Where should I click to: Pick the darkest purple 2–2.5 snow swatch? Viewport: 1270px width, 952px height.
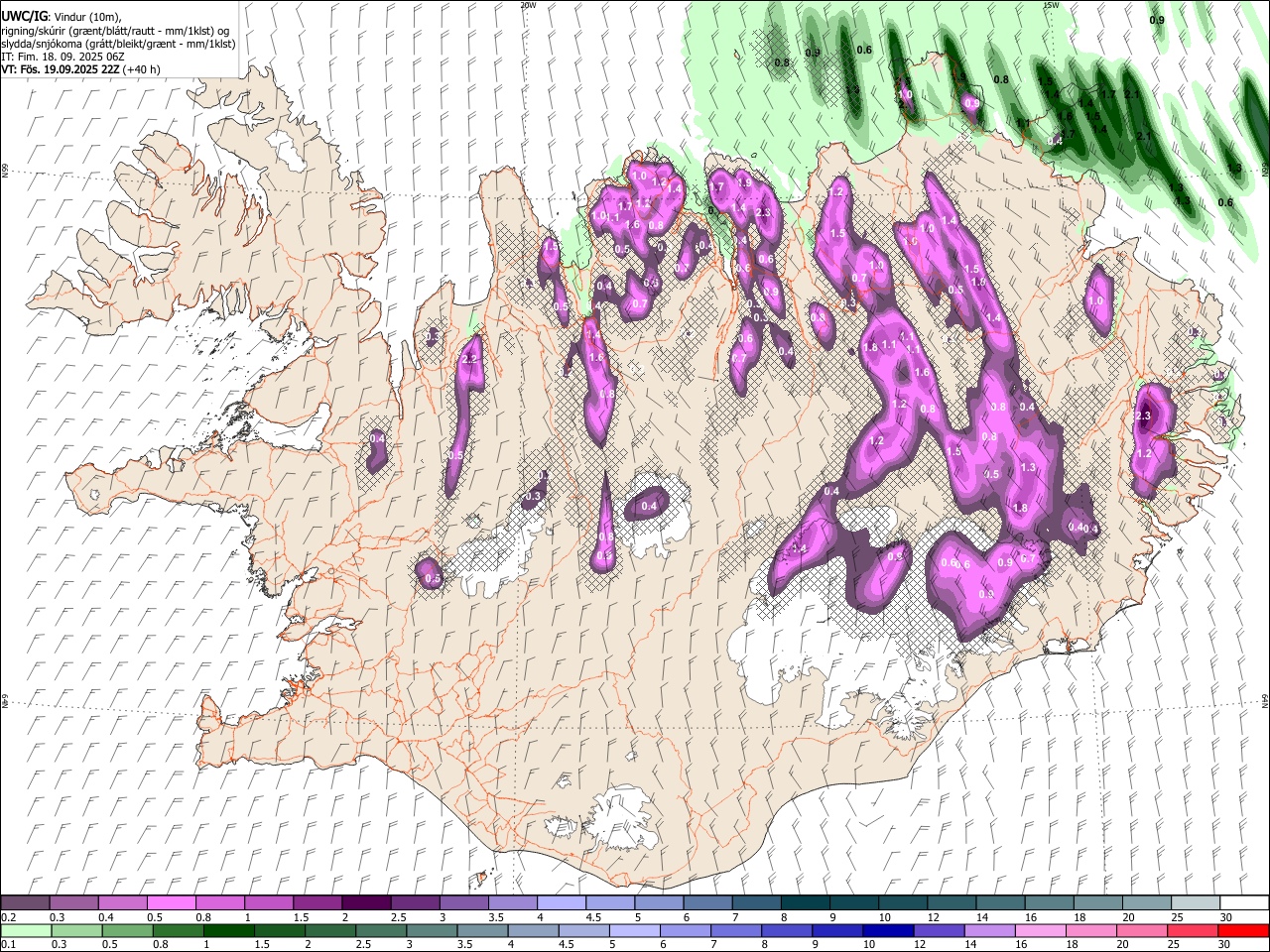tap(366, 902)
